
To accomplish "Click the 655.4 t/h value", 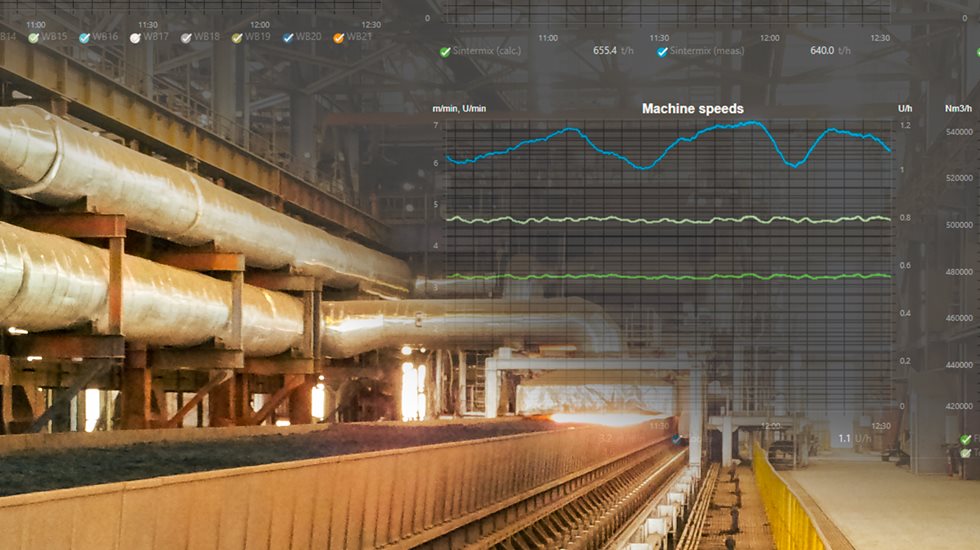I will (612, 51).
